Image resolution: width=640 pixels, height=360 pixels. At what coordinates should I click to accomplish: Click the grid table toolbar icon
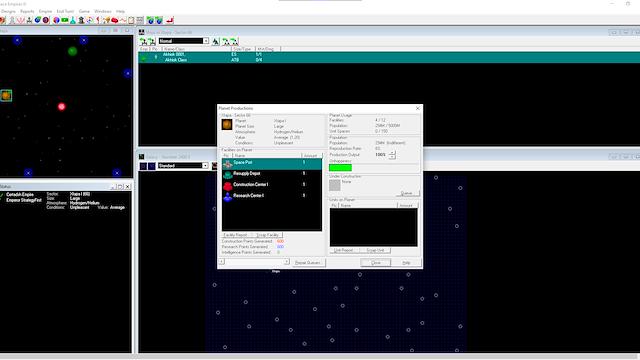(140, 20)
